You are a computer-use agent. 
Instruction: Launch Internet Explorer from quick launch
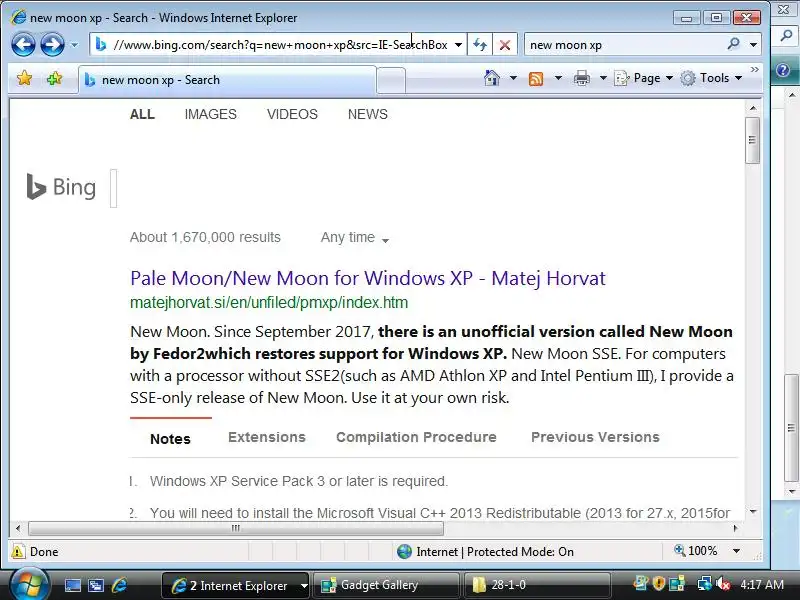click(119, 585)
